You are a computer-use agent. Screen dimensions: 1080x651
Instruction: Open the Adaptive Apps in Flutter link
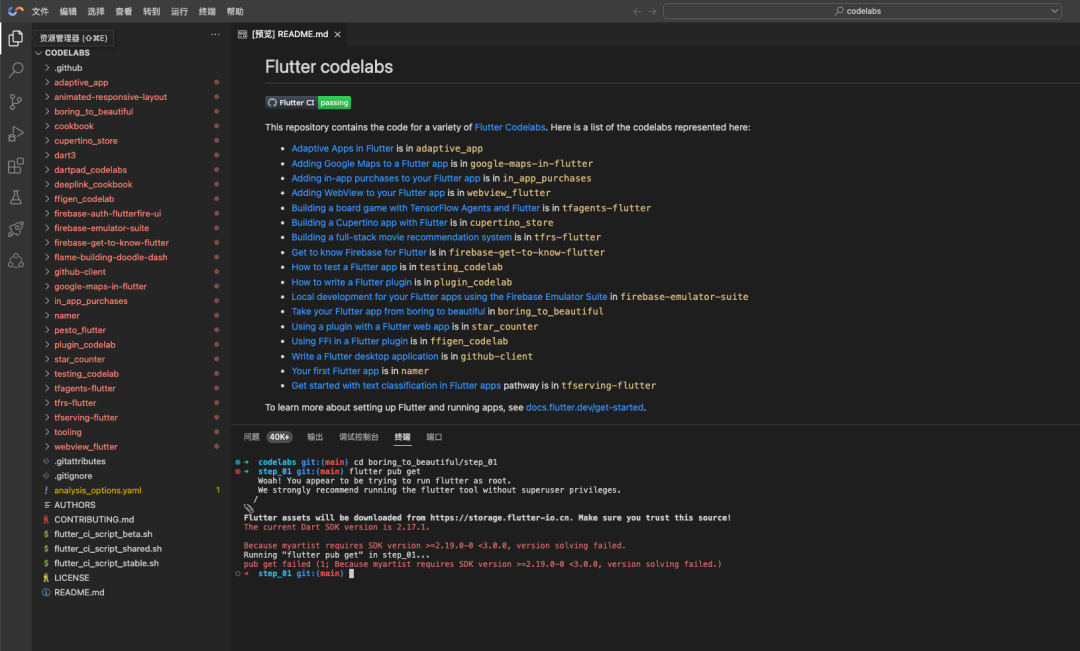point(342,149)
